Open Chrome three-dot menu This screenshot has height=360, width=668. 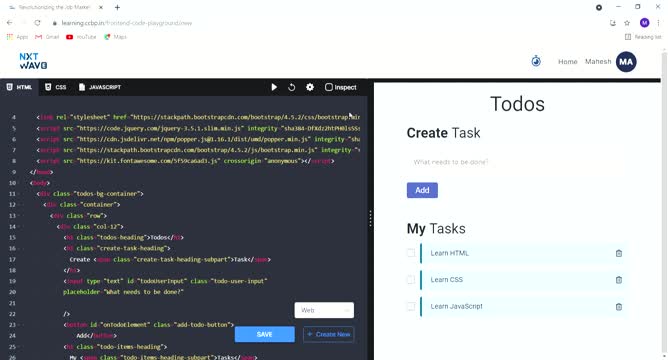point(658,23)
